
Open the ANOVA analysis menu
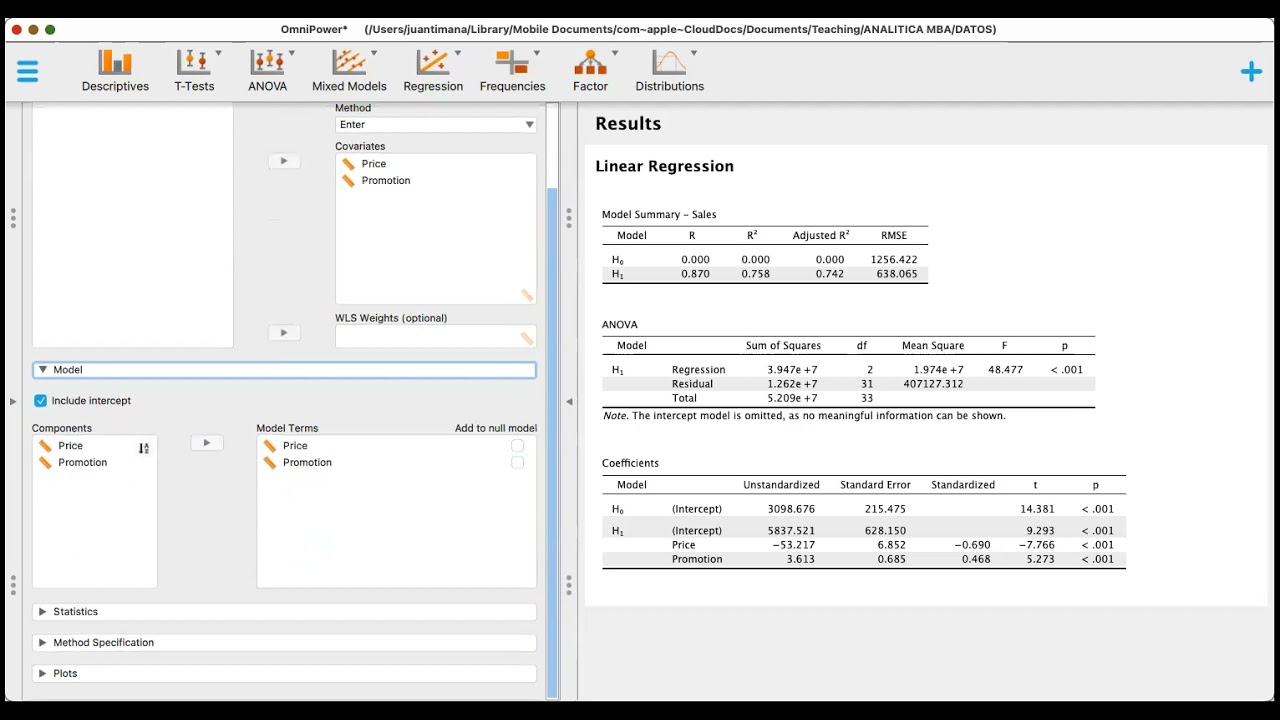[268, 71]
